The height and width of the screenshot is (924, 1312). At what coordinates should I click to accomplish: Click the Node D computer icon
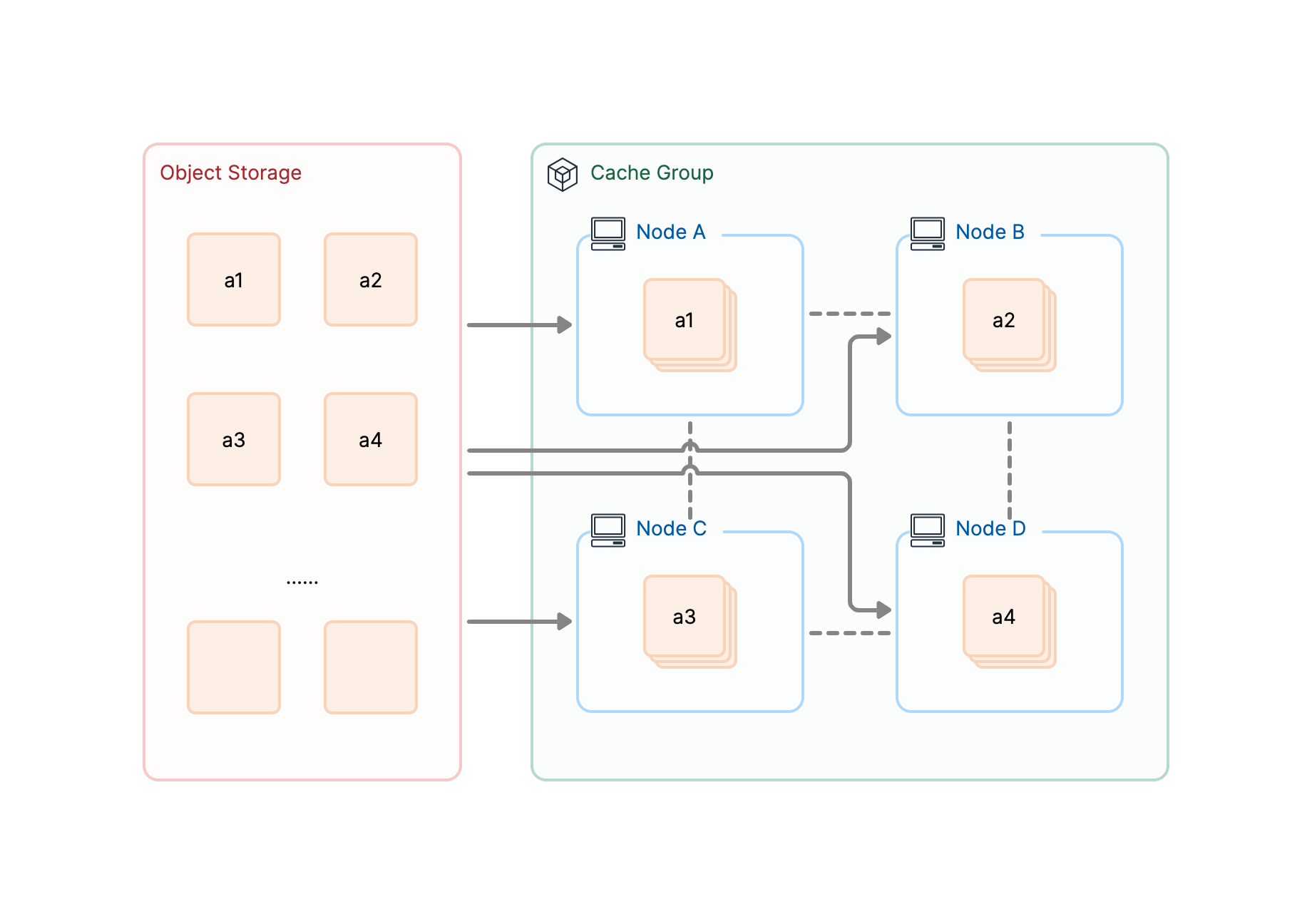(928, 530)
